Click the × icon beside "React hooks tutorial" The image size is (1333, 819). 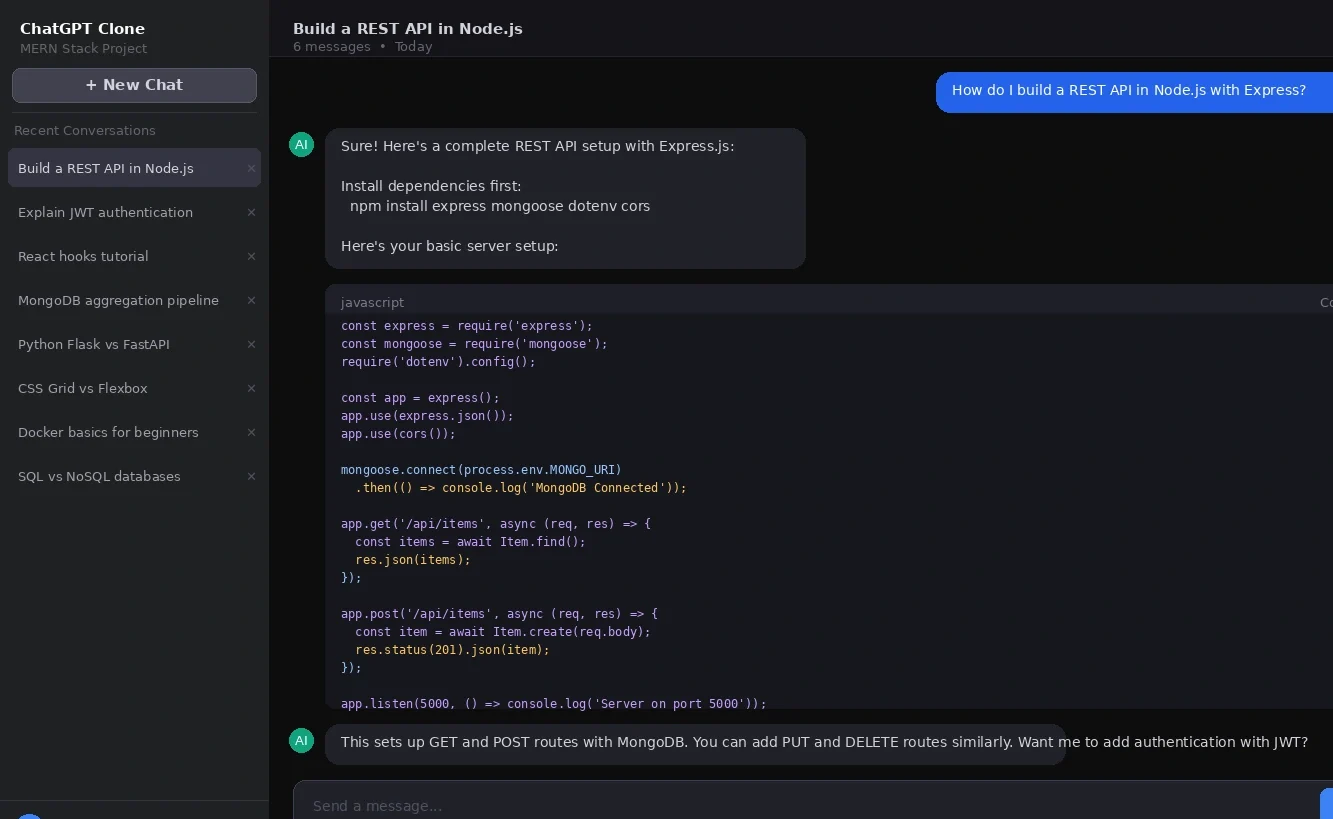click(251, 256)
